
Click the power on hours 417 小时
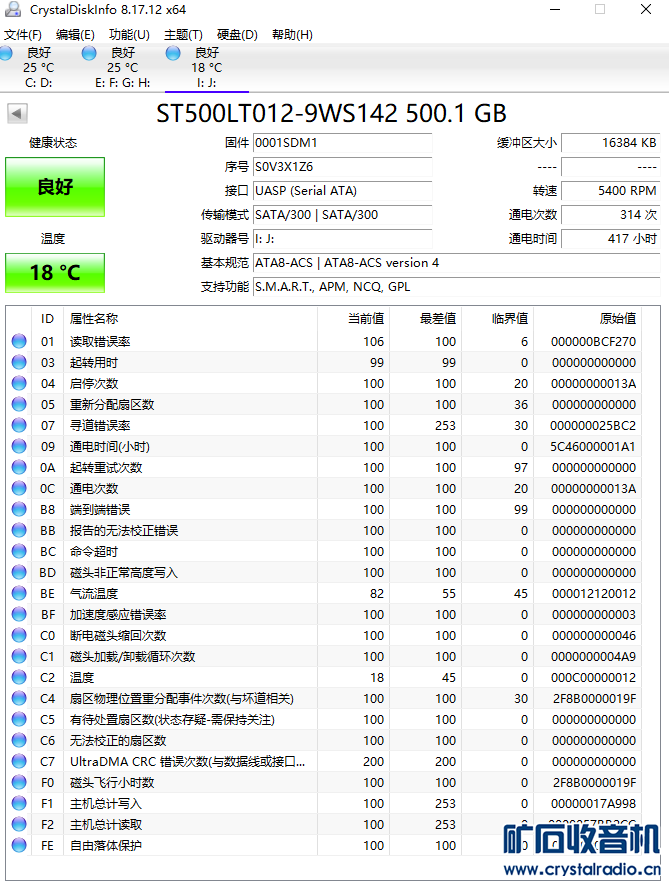(610, 239)
